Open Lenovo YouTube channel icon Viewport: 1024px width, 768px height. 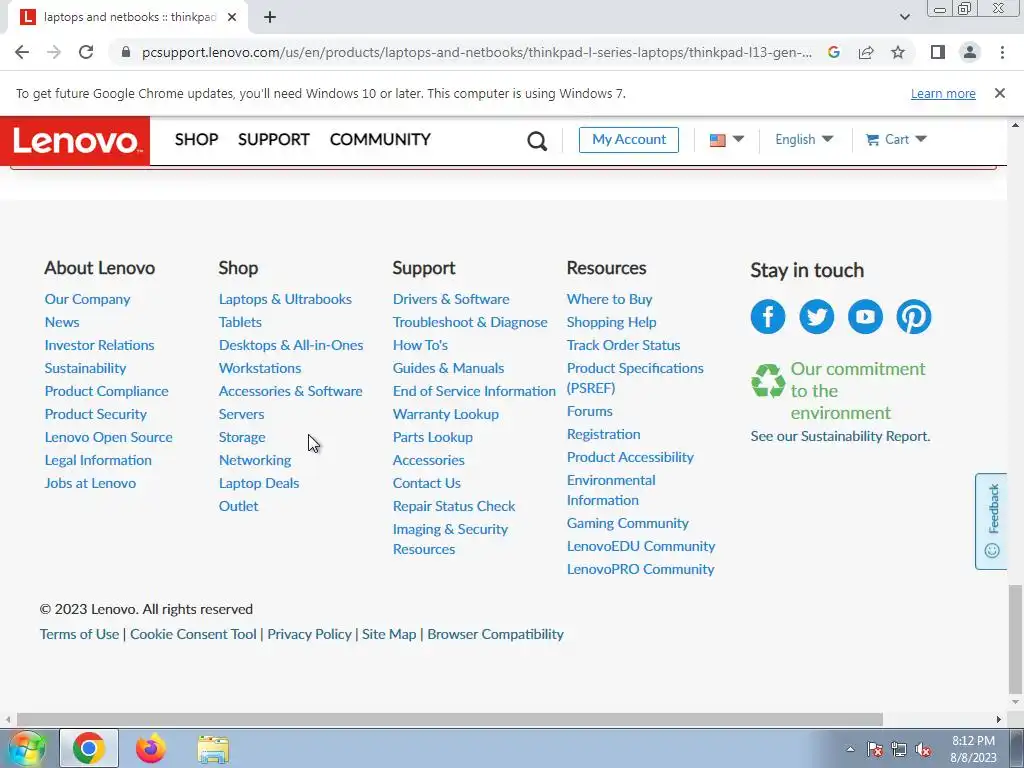[x=865, y=317]
